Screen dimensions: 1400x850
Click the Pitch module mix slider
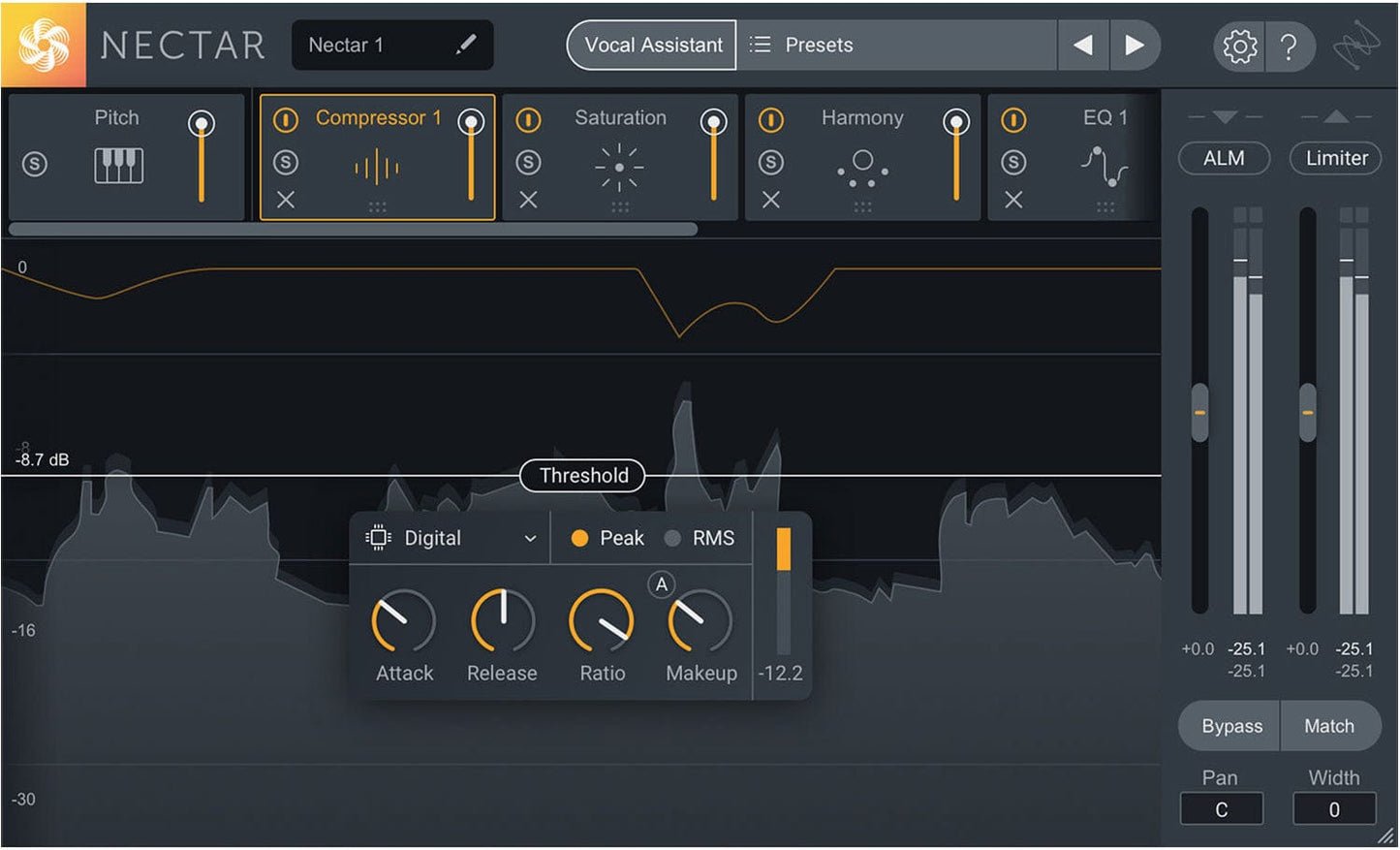[x=202, y=156]
